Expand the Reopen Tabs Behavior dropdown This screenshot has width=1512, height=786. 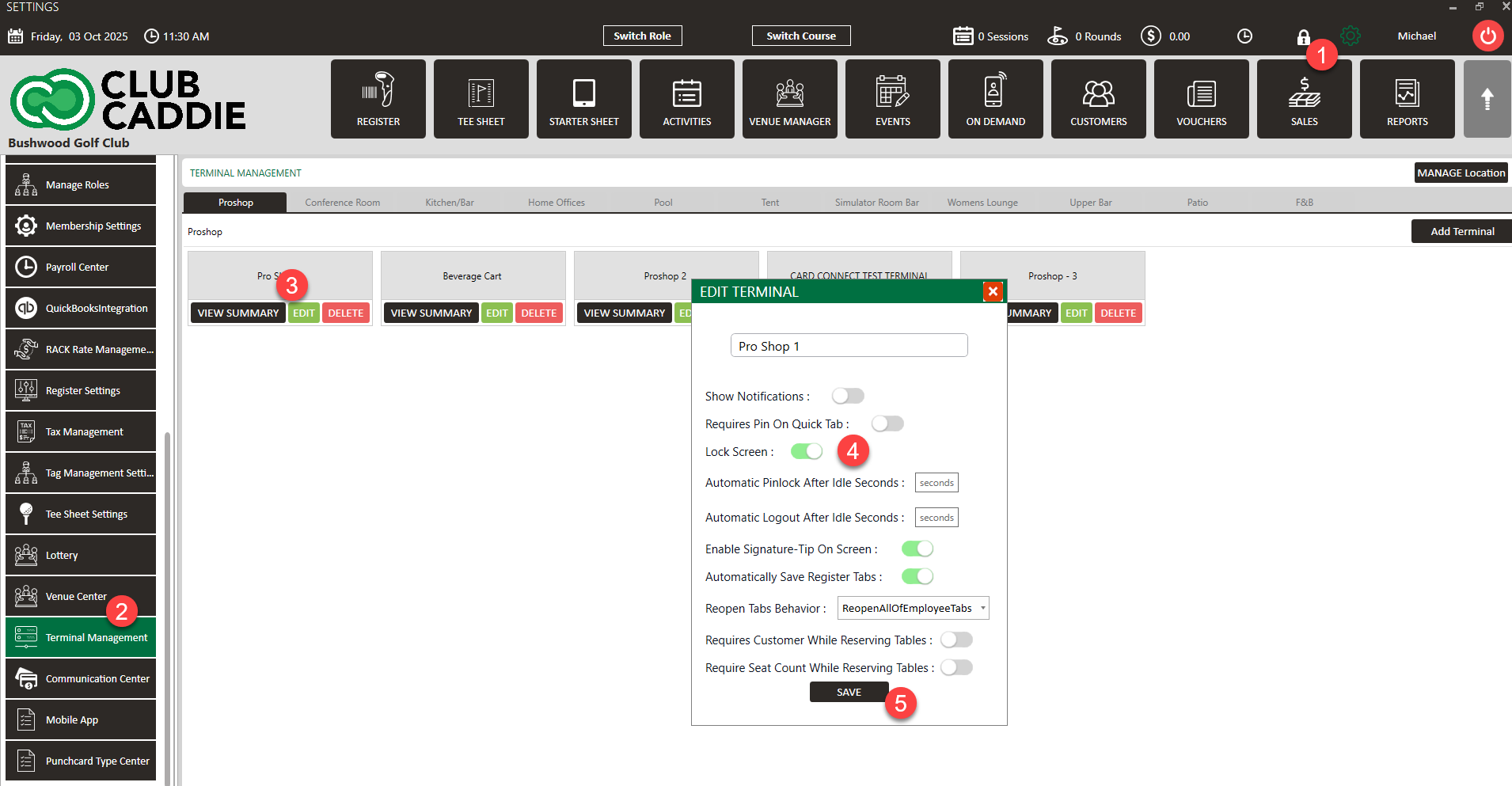click(x=914, y=608)
